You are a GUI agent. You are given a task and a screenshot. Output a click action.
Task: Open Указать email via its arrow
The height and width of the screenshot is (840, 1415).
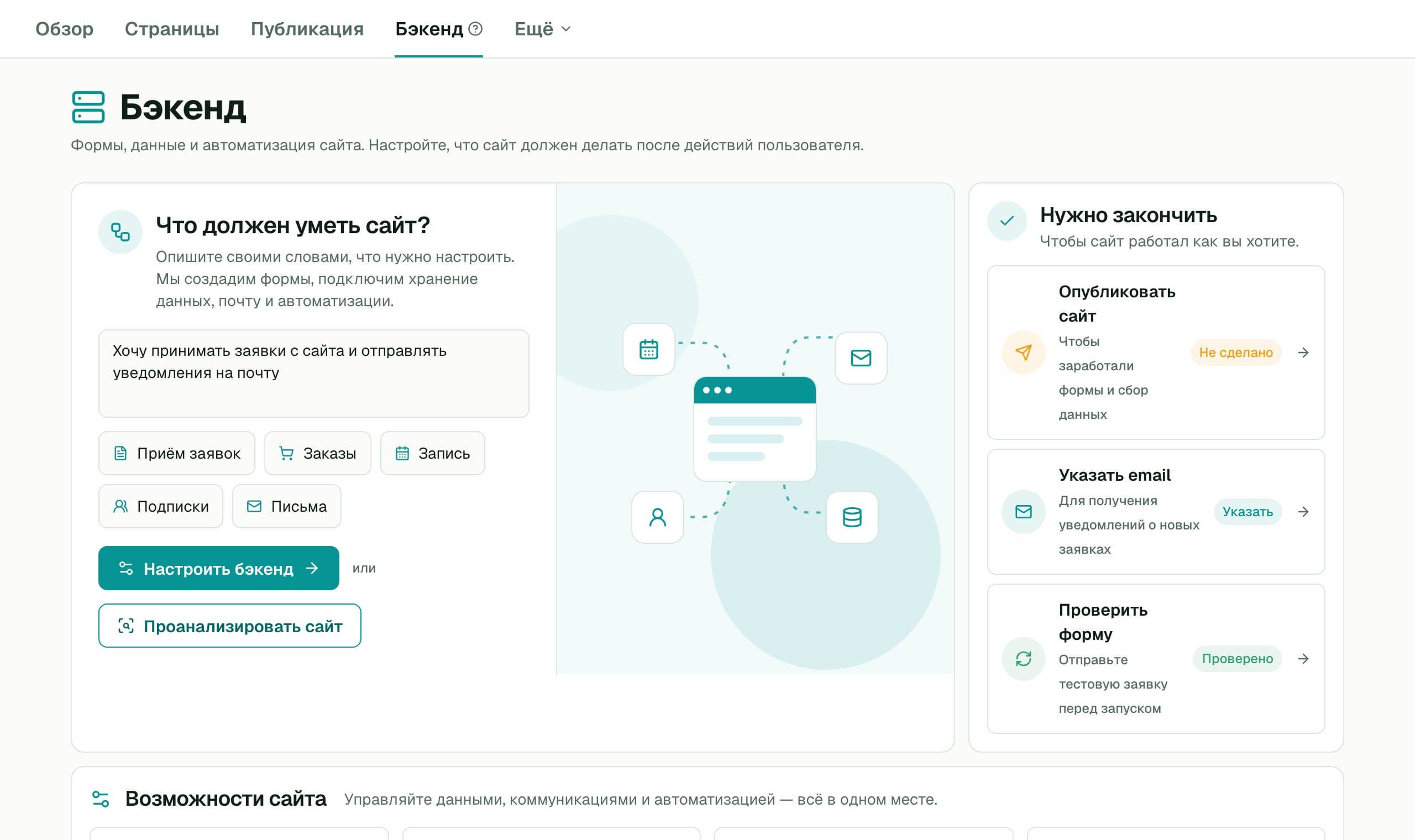point(1303,512)
